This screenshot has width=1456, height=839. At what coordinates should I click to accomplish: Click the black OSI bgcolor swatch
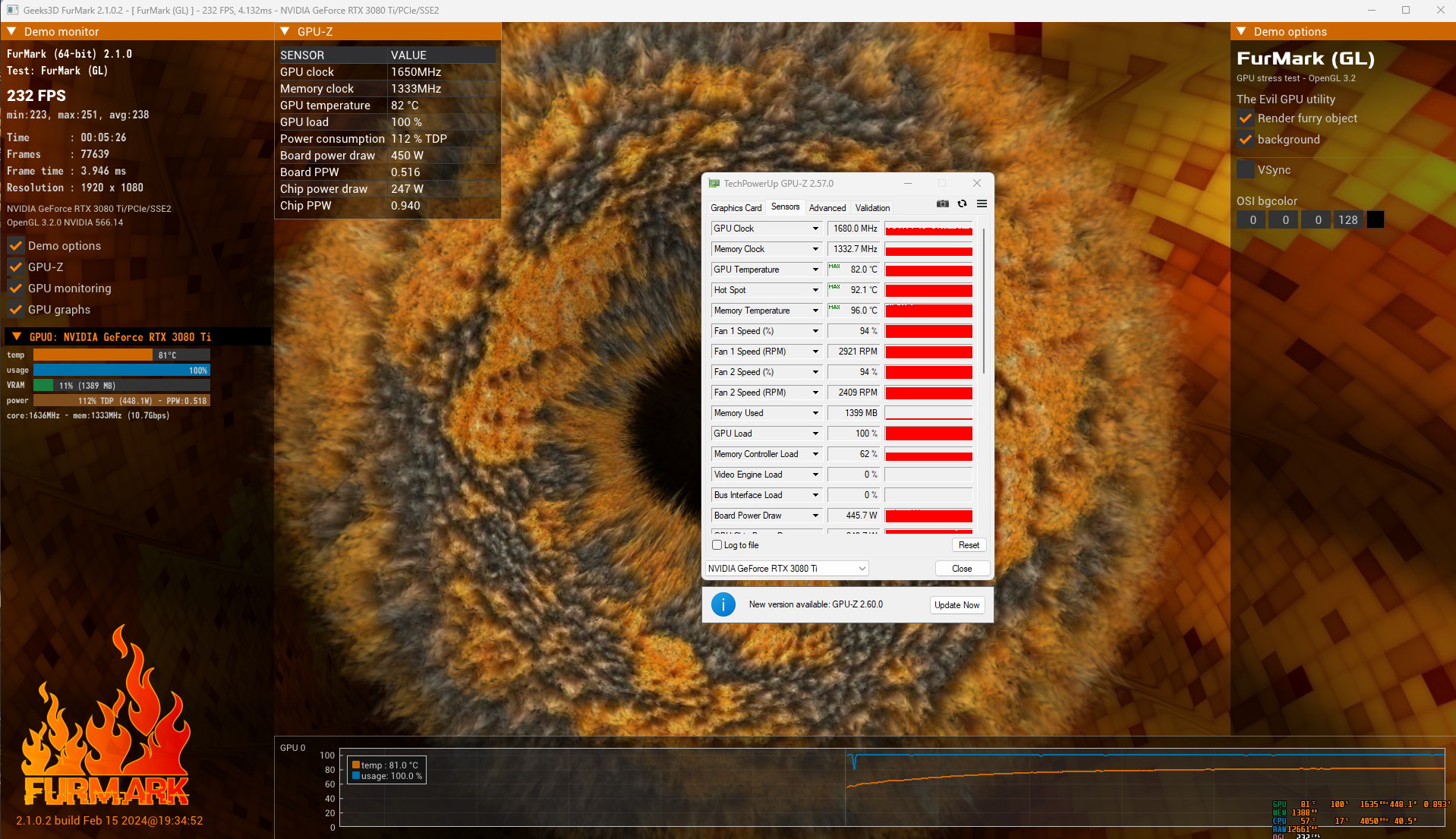pos(1375,220)
